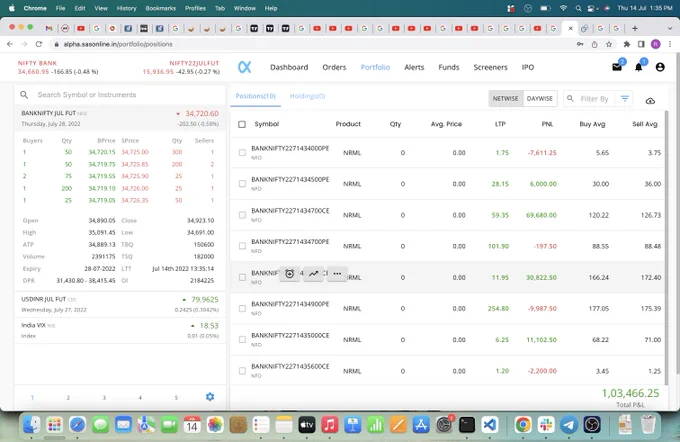The height and width of the screenshot is (442, 680).
Task: Open the user account profile icon
Action: tap(660, 67)
